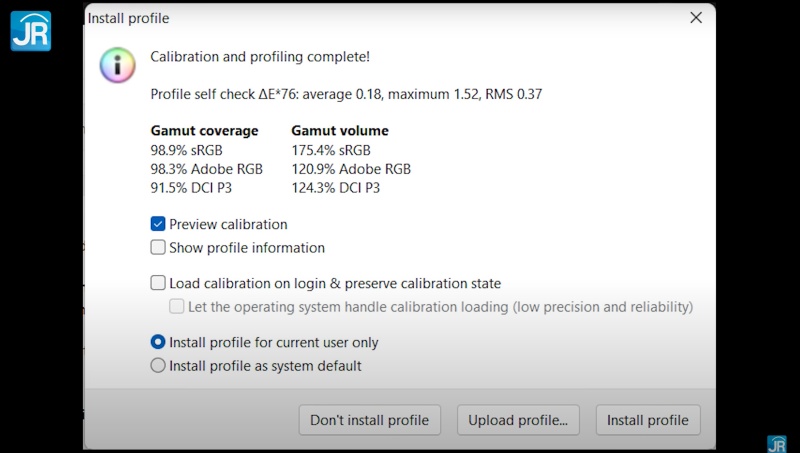Click the Gamut coverage heading
The width and height of the screenshot is (800, 453).
click(x=204, y=130)
